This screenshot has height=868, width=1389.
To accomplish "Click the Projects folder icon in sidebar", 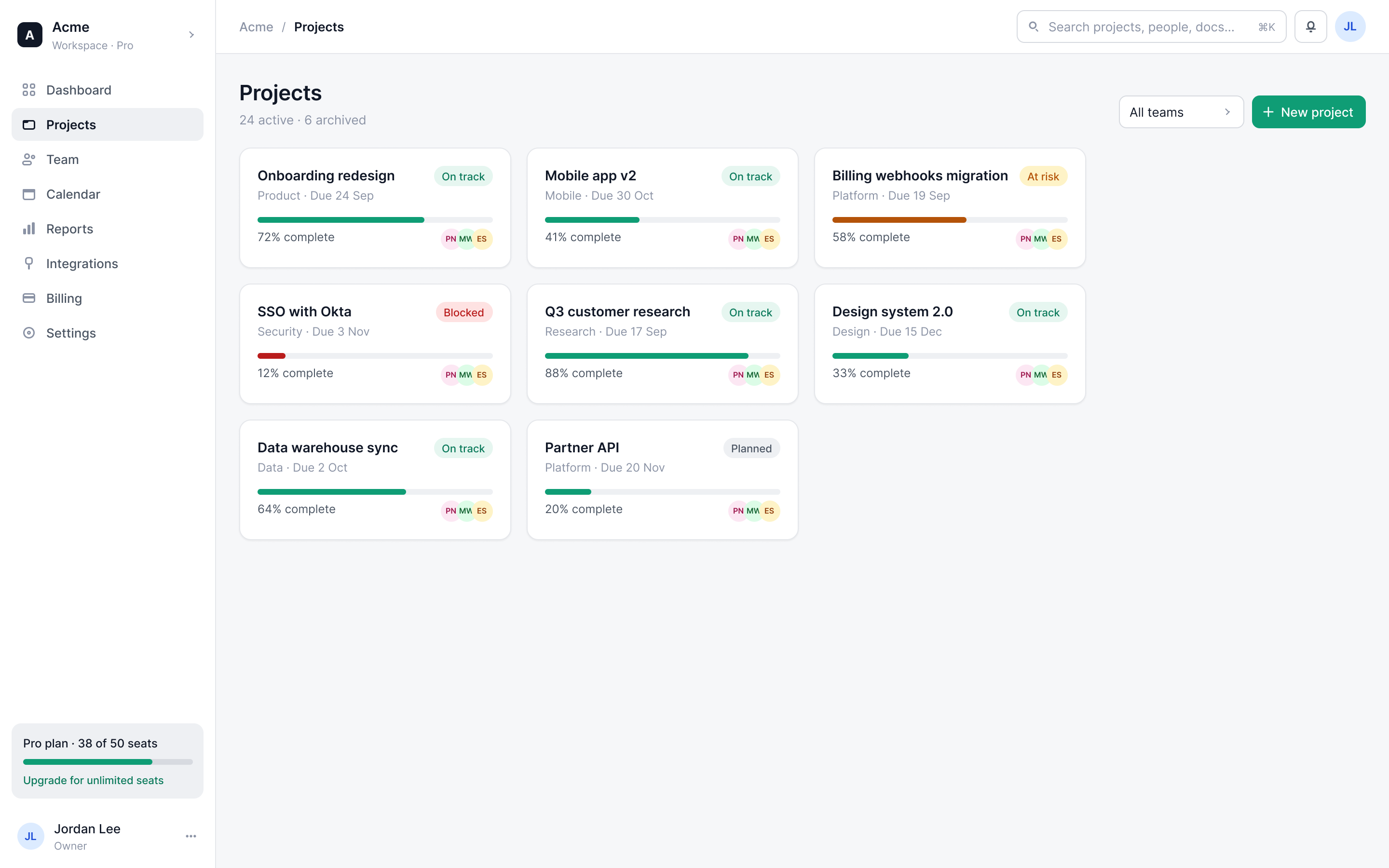I will [29, 124].
